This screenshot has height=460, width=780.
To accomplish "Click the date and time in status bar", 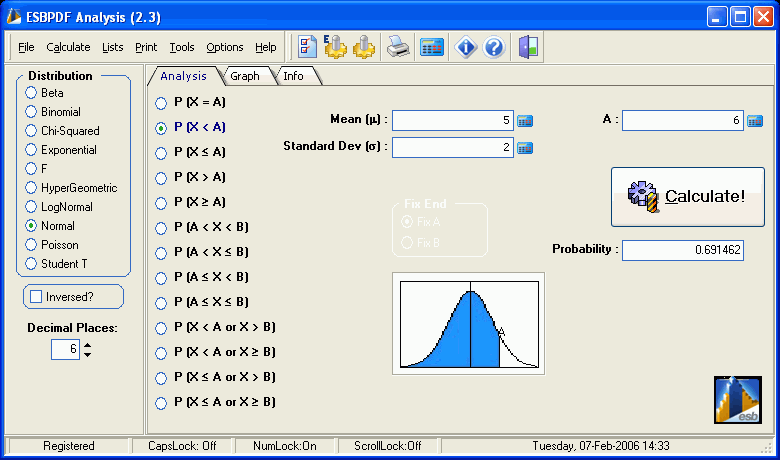I will tap(601, 446).
